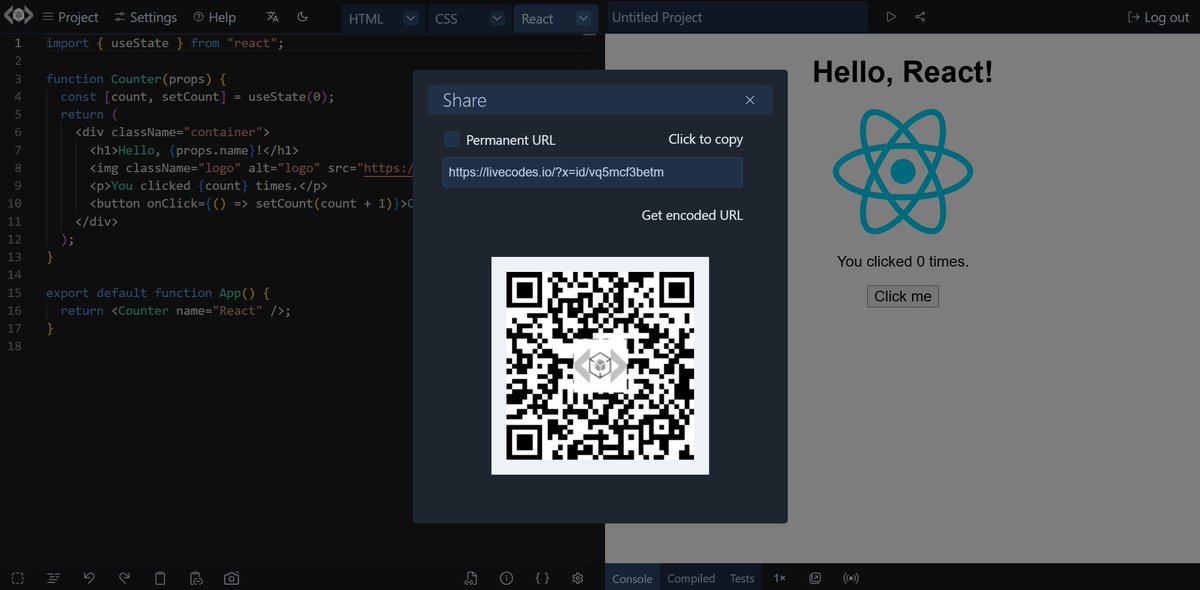The width and height of the screenshot is (1200, 590).
Task: Click the 'import { useState }' code line
Action: pyautogui.click(x=165, y=43)
